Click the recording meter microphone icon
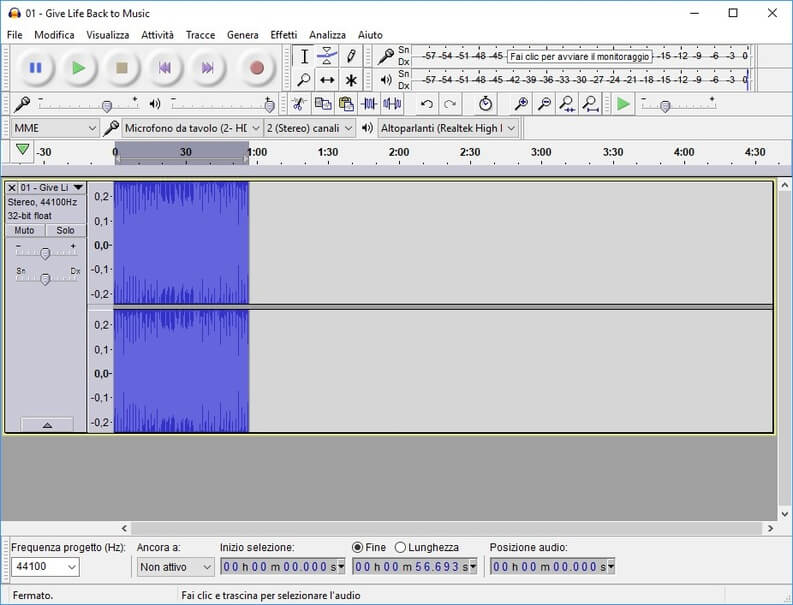Image resolution: width=793 pixels, height=605 pixels. 386,56
